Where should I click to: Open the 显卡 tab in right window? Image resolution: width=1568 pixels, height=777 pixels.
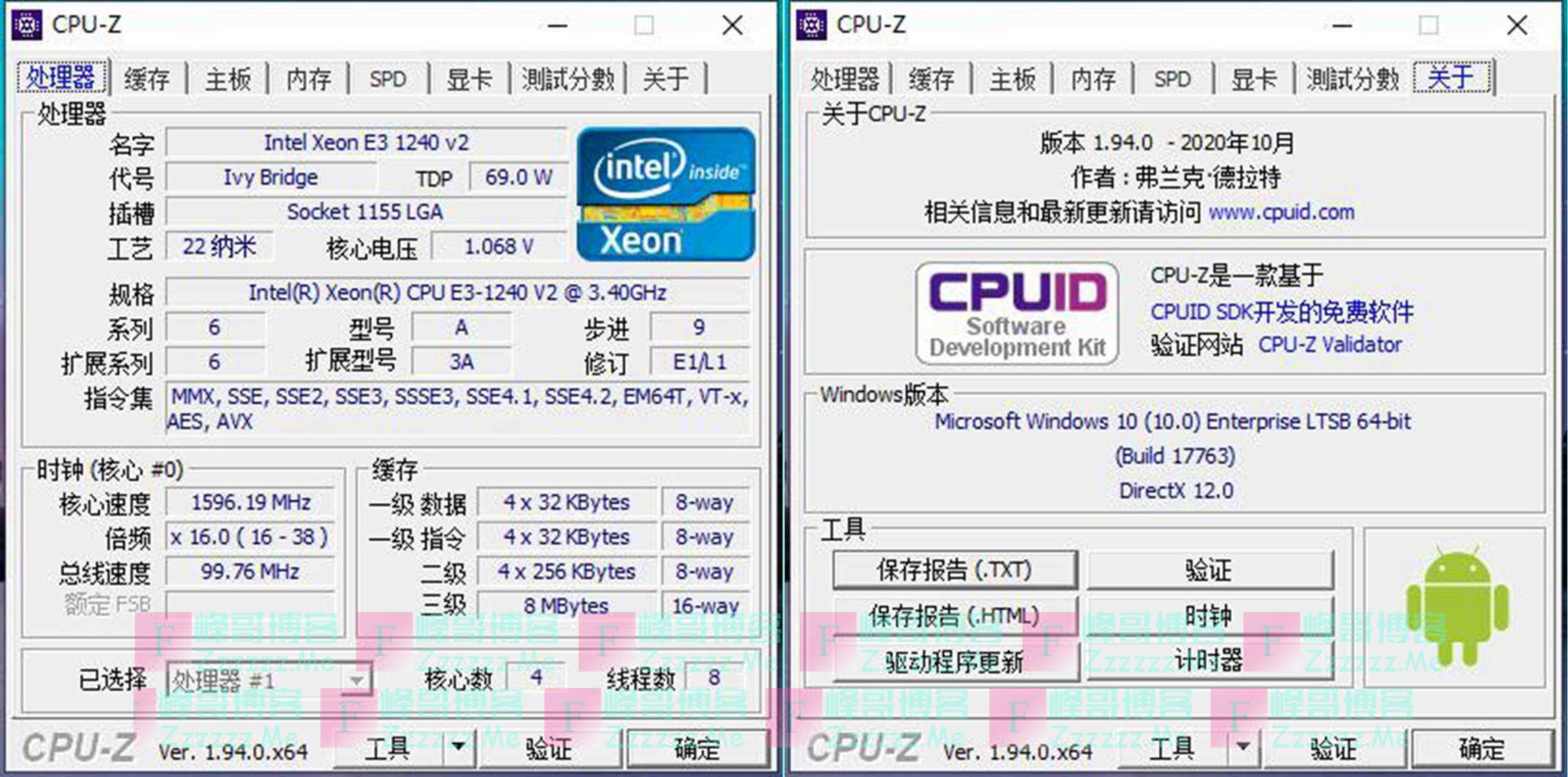[1253, 79]
